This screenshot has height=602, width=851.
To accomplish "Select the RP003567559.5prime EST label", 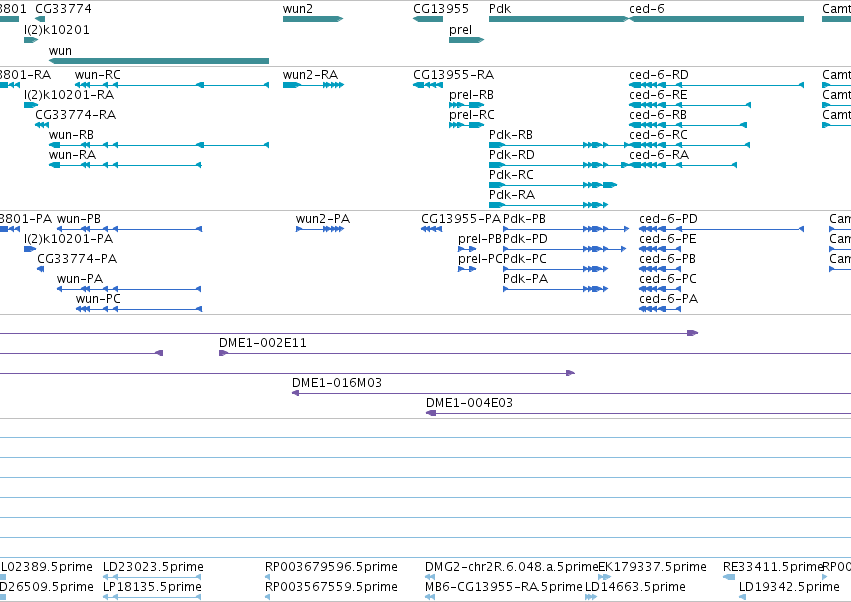I will [x=331, y=587].
